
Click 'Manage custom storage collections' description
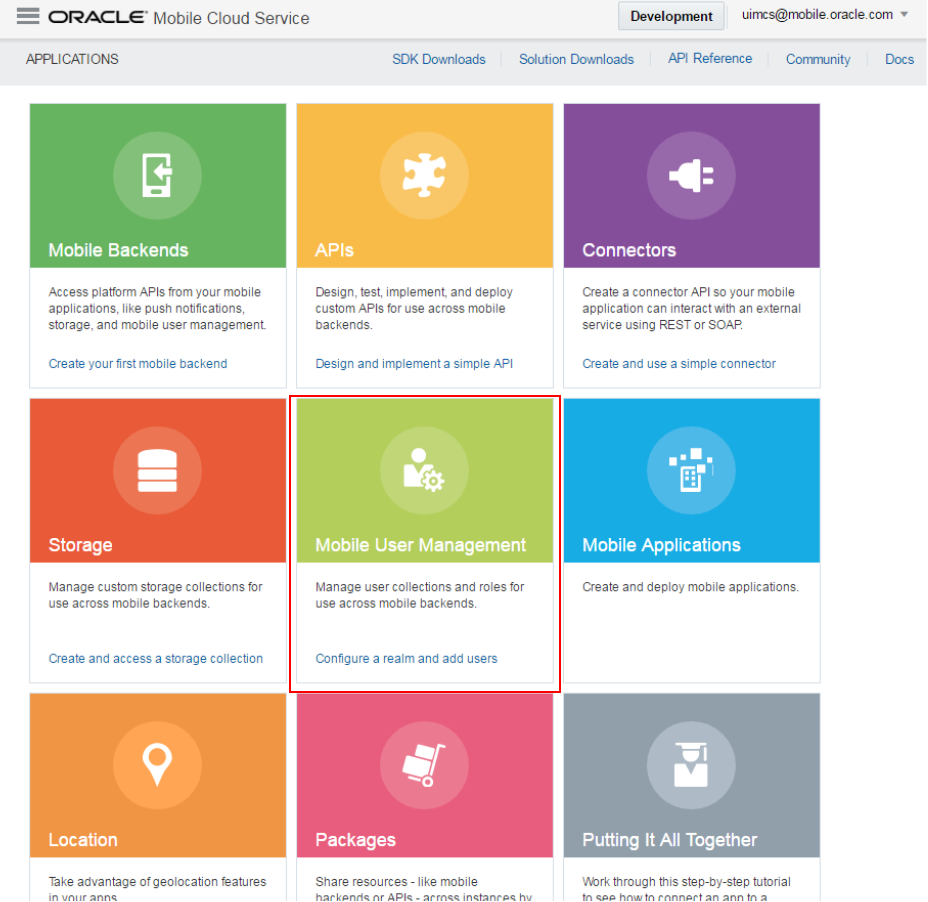click(155, 595)
